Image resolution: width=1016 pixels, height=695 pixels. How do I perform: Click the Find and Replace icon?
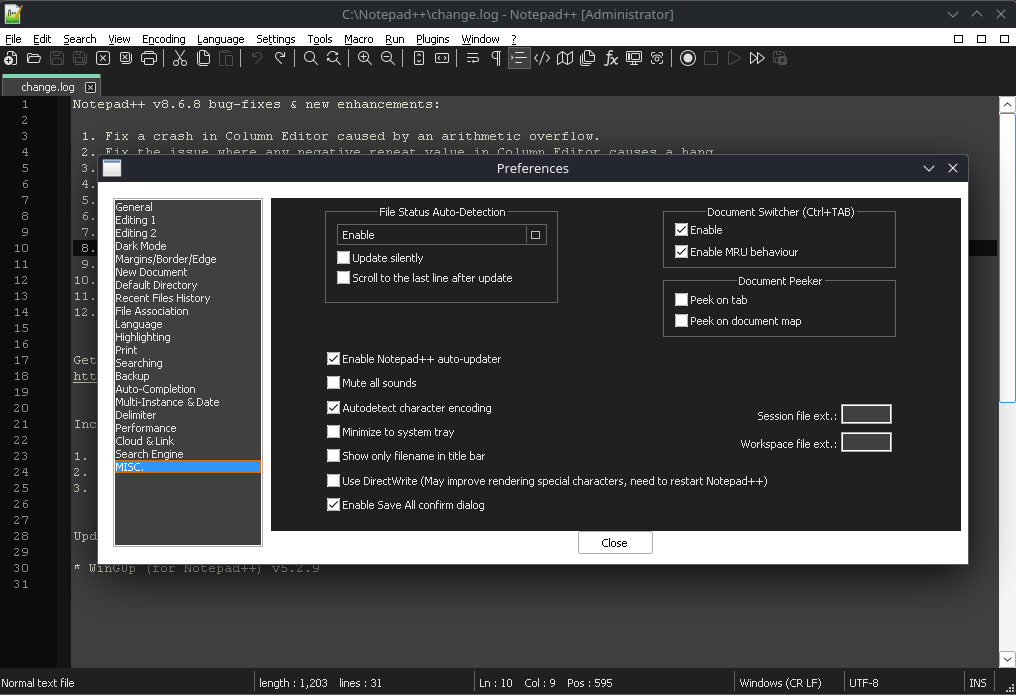click(x=334, y=58)
